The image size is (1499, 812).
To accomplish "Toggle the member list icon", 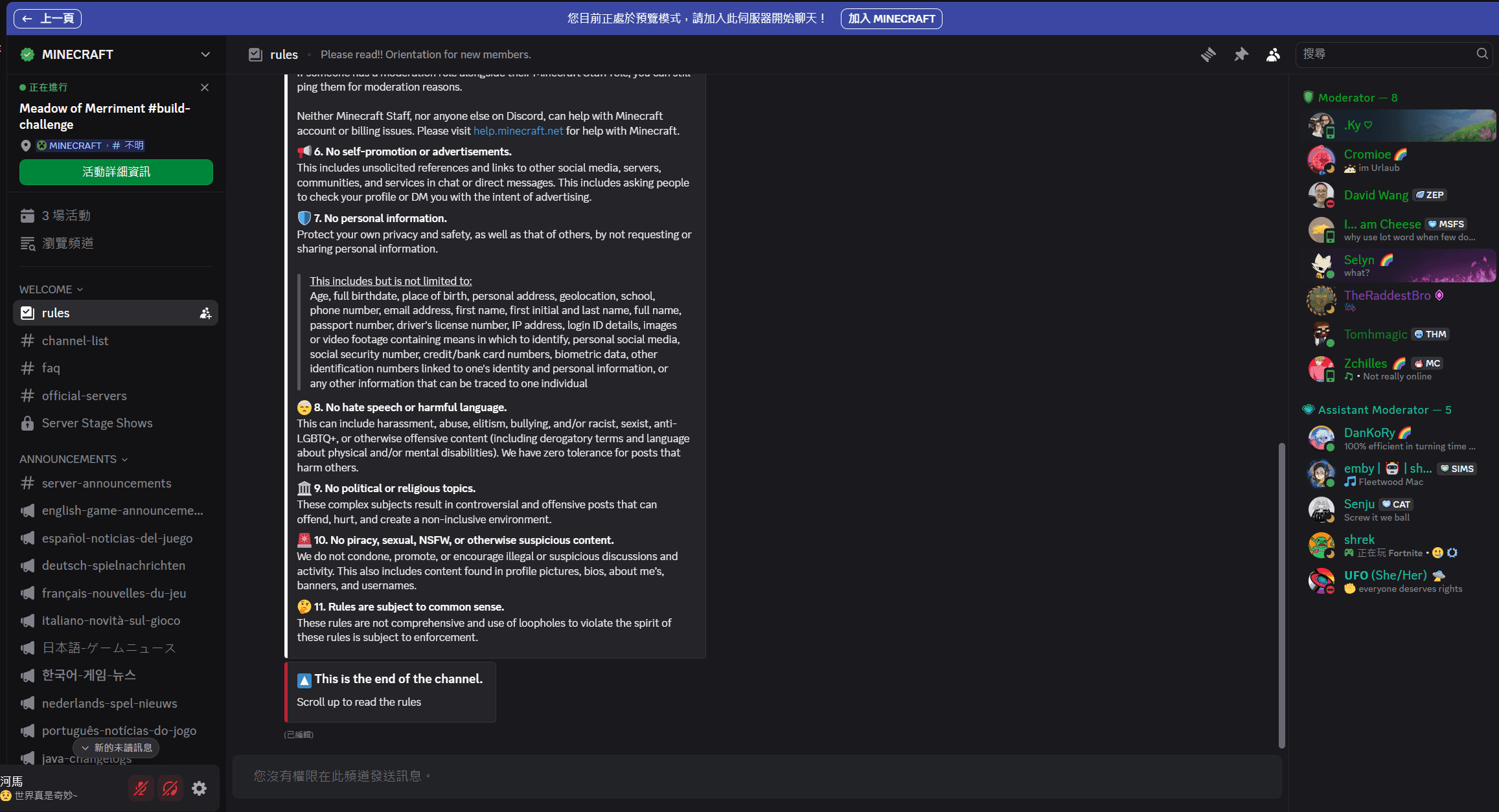I will pos(1273,54).
